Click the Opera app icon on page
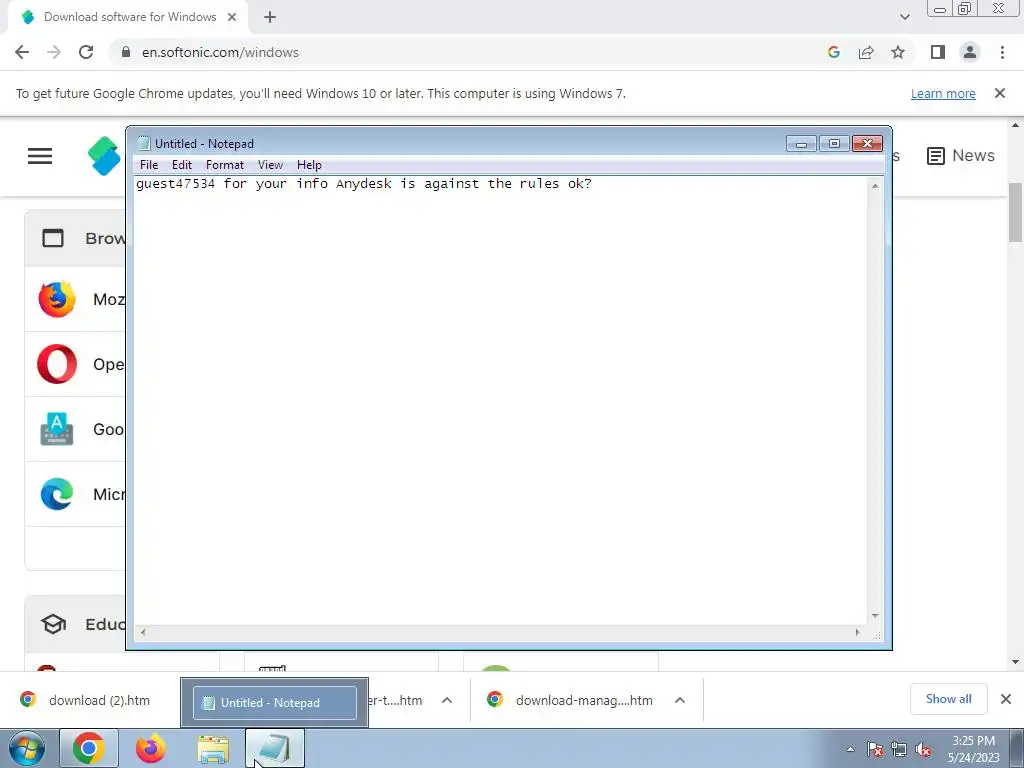The image size is (1024, 768). click(57, 364)
